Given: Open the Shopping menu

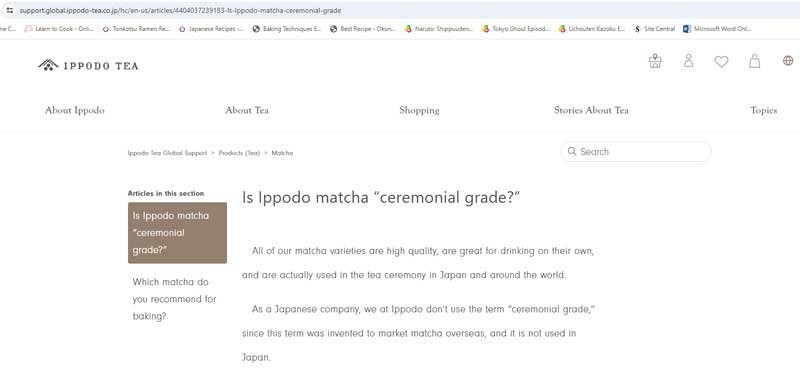Looking at the screenshot, I should pos(419,110).
